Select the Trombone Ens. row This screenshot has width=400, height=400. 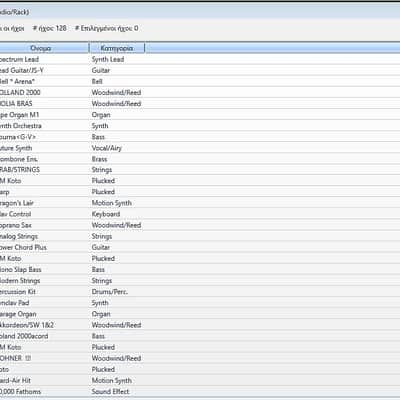point(200,159)
